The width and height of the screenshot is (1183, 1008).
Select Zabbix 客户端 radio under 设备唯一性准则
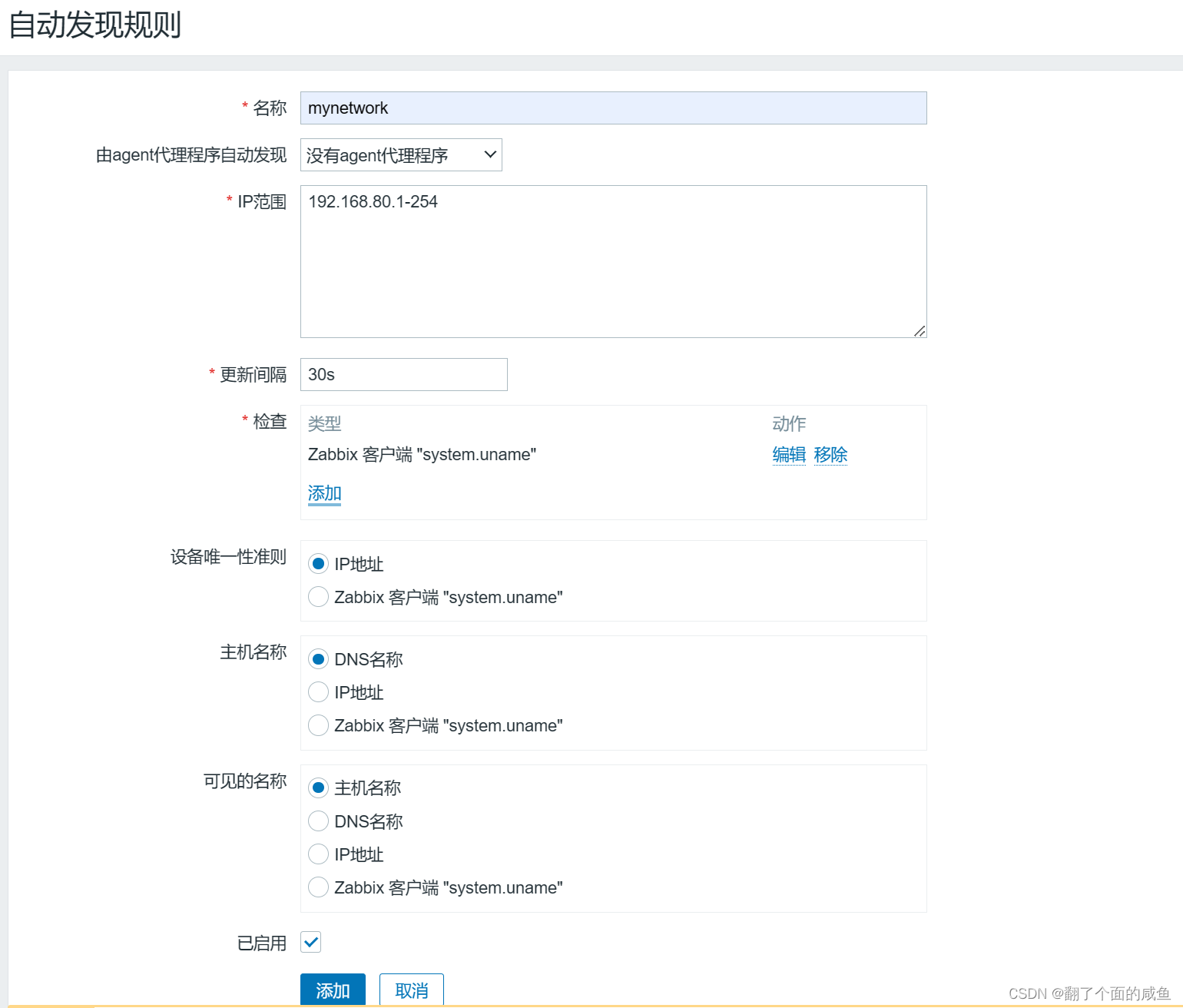coord(318,597)
